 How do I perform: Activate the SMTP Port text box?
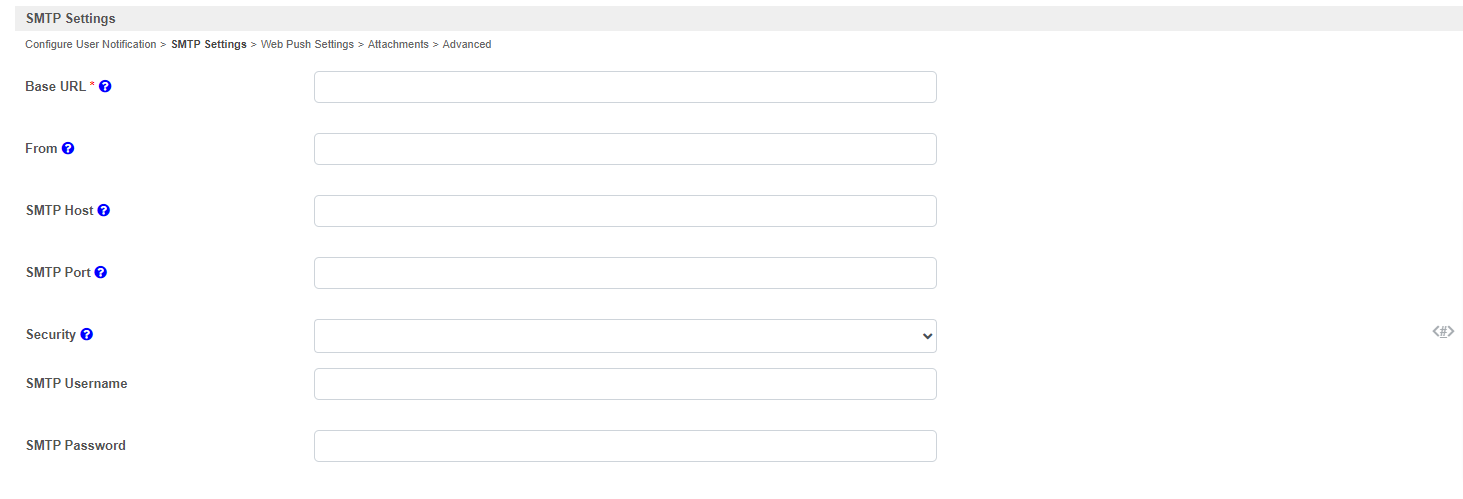point(625,273)
